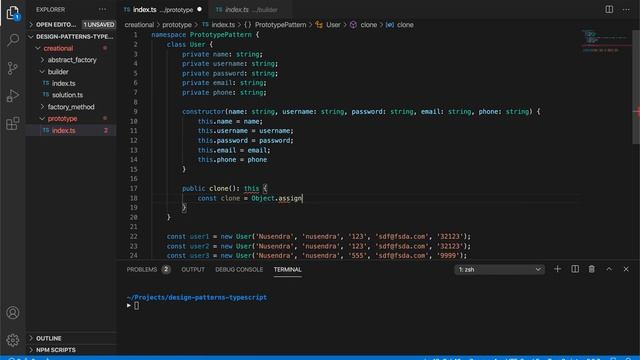Kill terminal with trash icon
The image size is (640, 360).
click(591, 269)
